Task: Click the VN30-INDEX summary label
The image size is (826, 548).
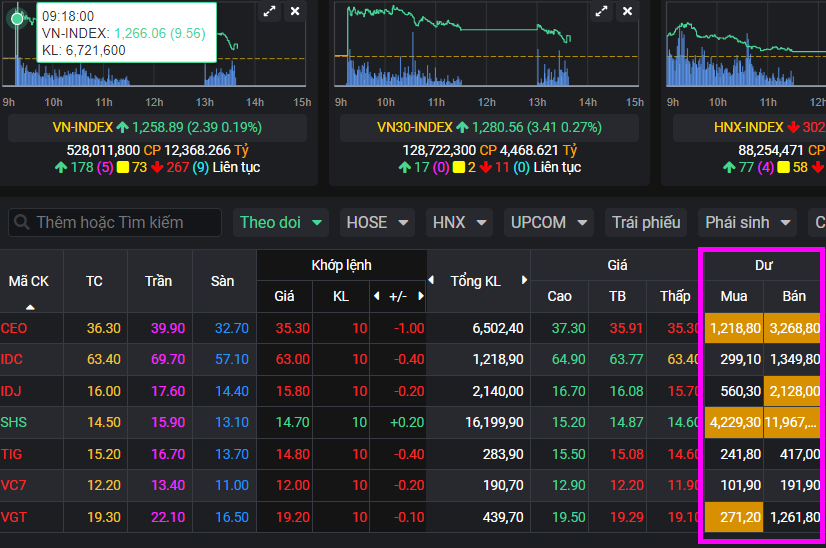Action: [414, 127]
